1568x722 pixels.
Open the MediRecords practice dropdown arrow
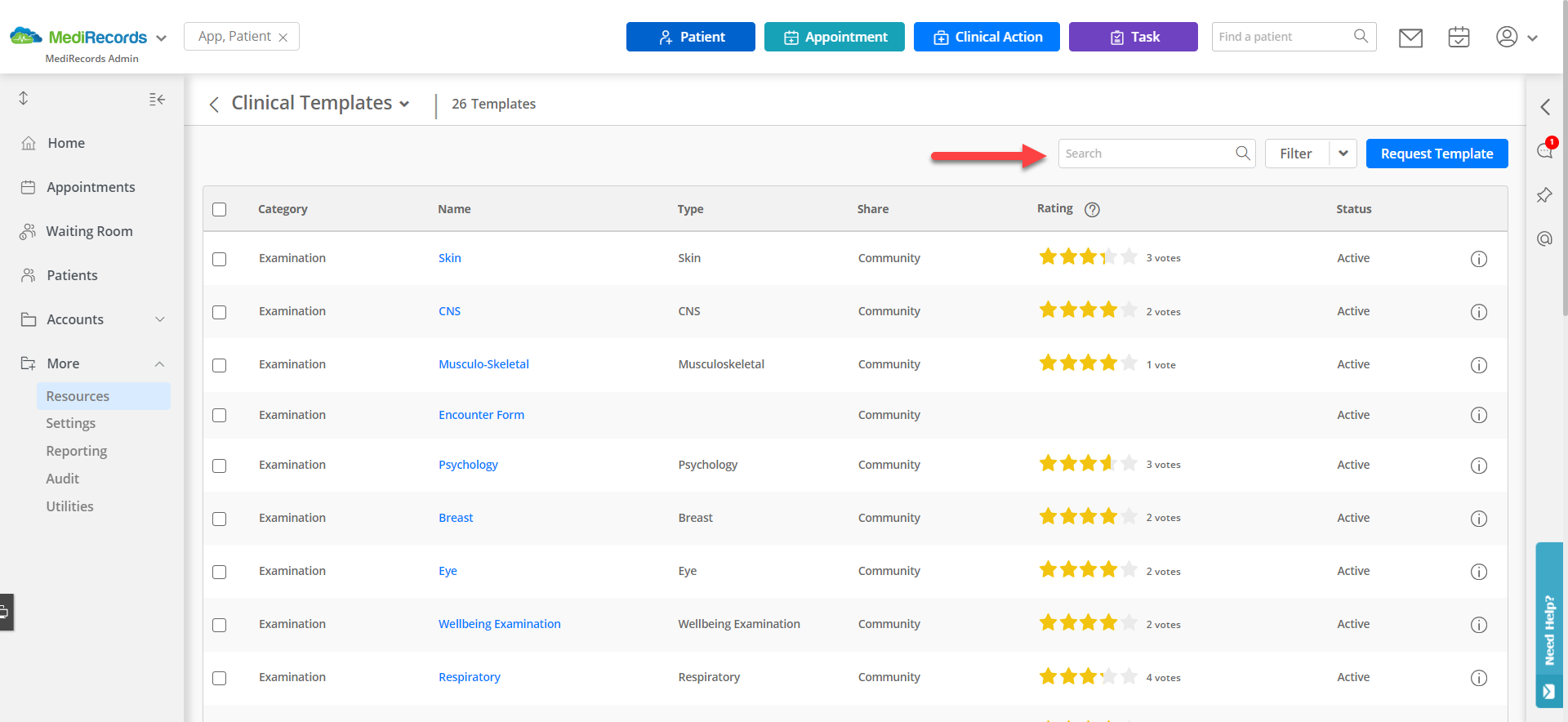[x=161, y=38]
